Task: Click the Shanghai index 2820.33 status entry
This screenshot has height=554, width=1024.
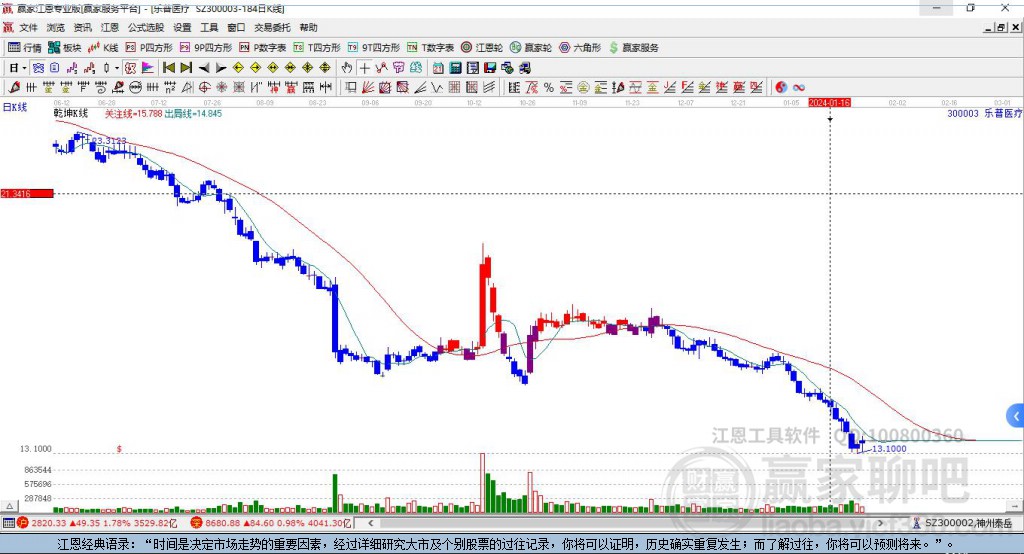Action: (97, 523)
